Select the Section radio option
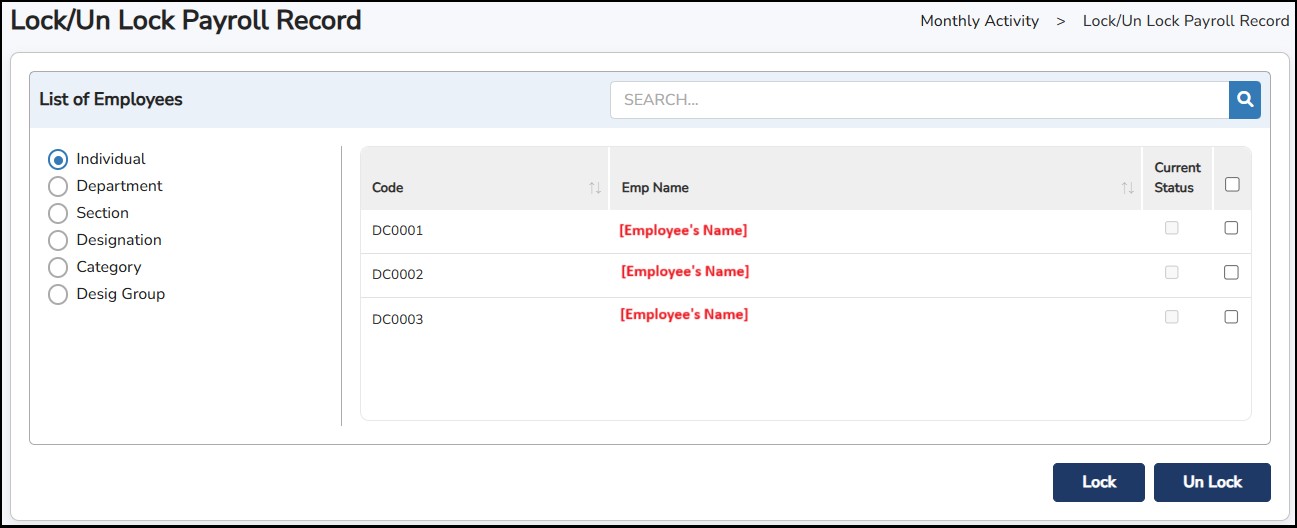 (x=58, y=214)
